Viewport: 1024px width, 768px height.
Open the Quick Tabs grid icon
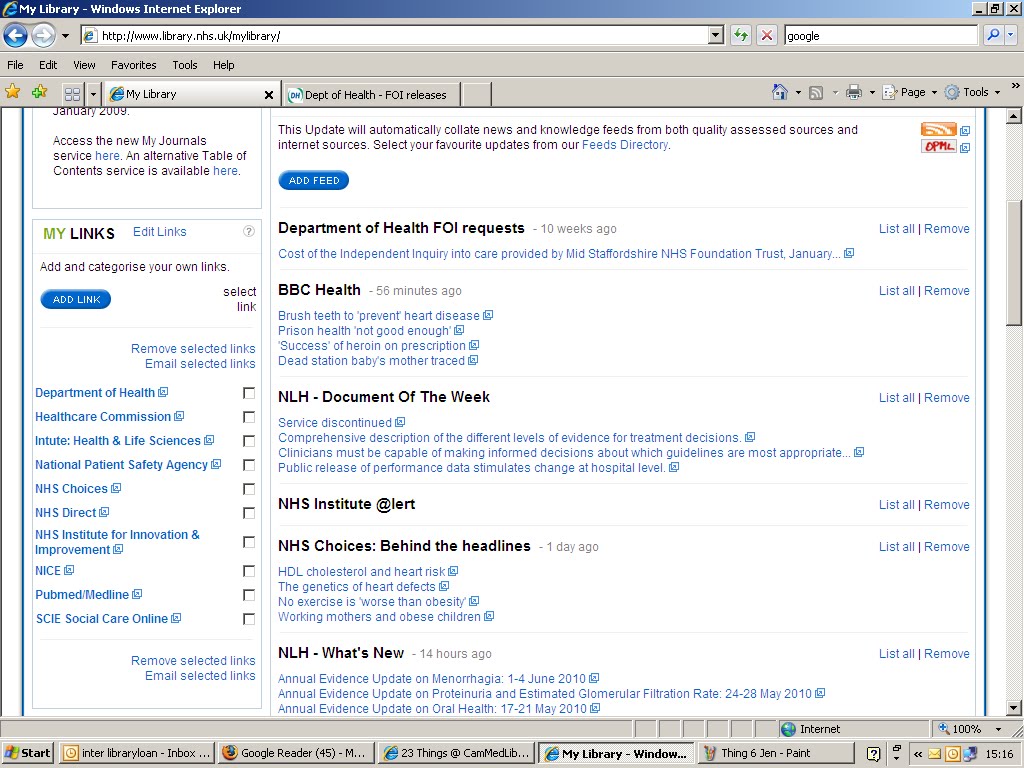[x=72, y=94]
